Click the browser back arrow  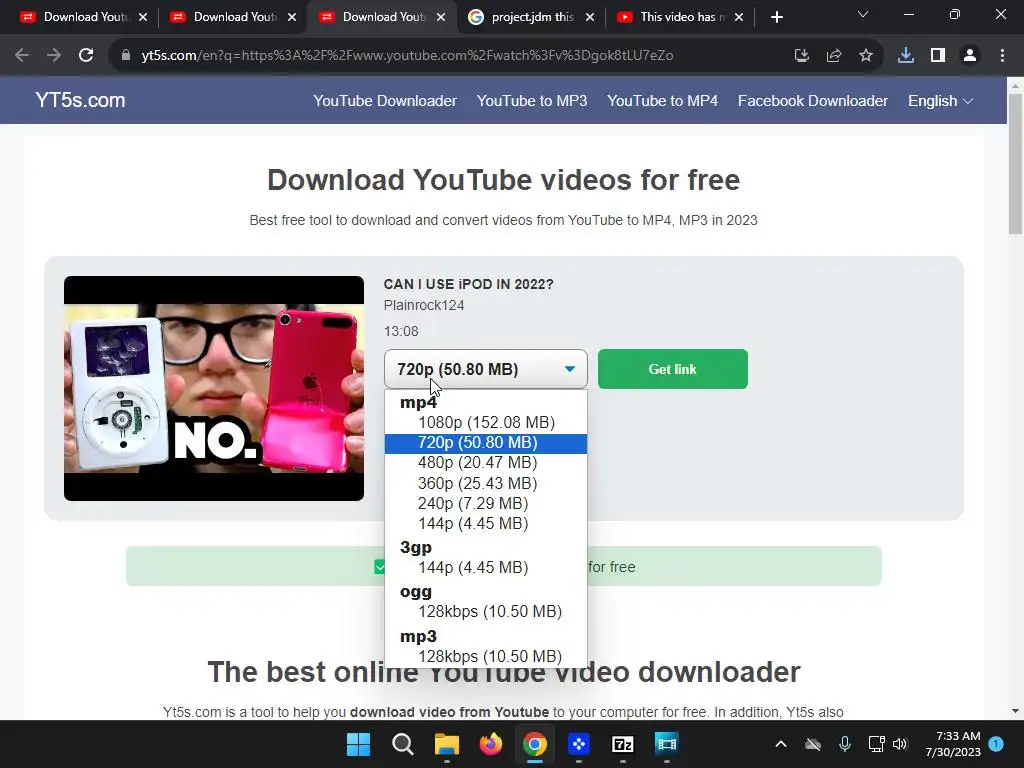(x=22, y=56)
